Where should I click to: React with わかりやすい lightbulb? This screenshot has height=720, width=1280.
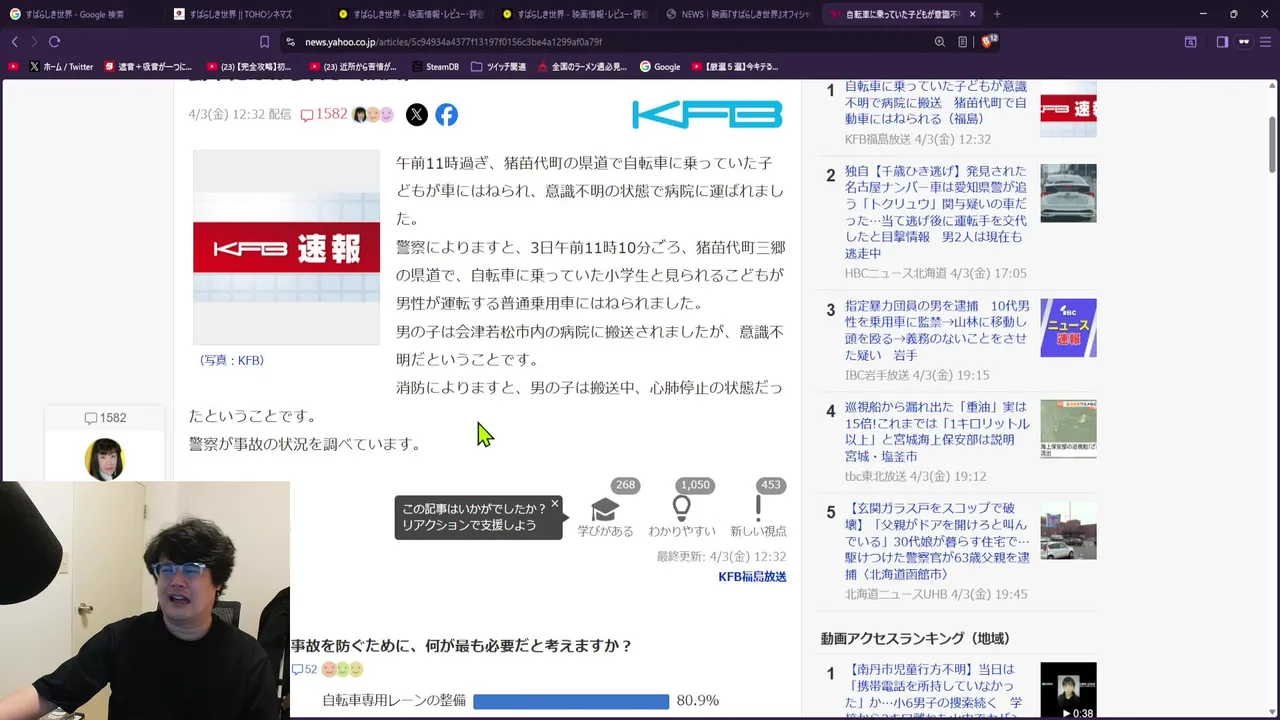(x=682, y=510)
